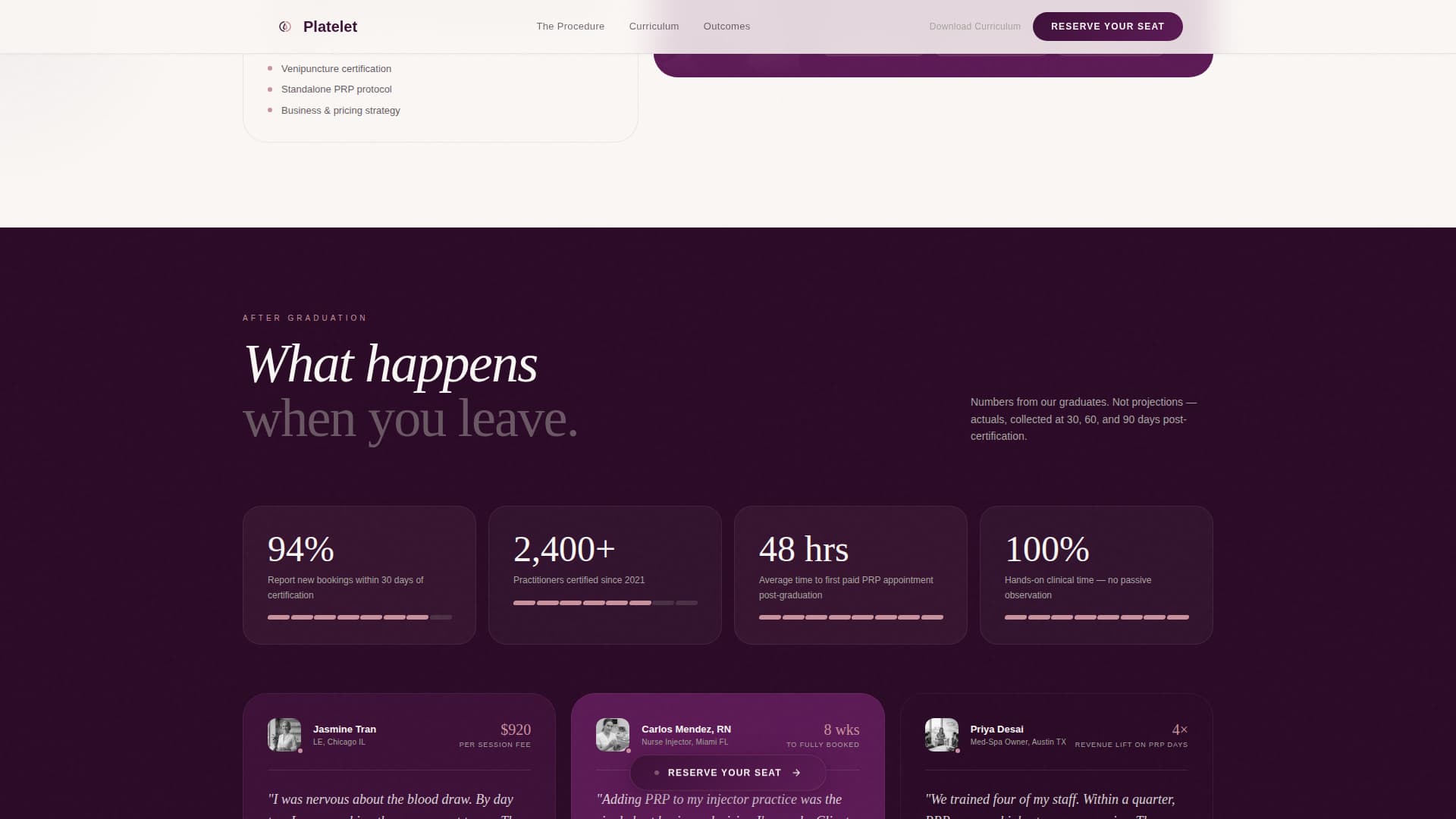Select the 48 hrs statistic card
The height and width of the screenshot is (819, 1456).
850,575
